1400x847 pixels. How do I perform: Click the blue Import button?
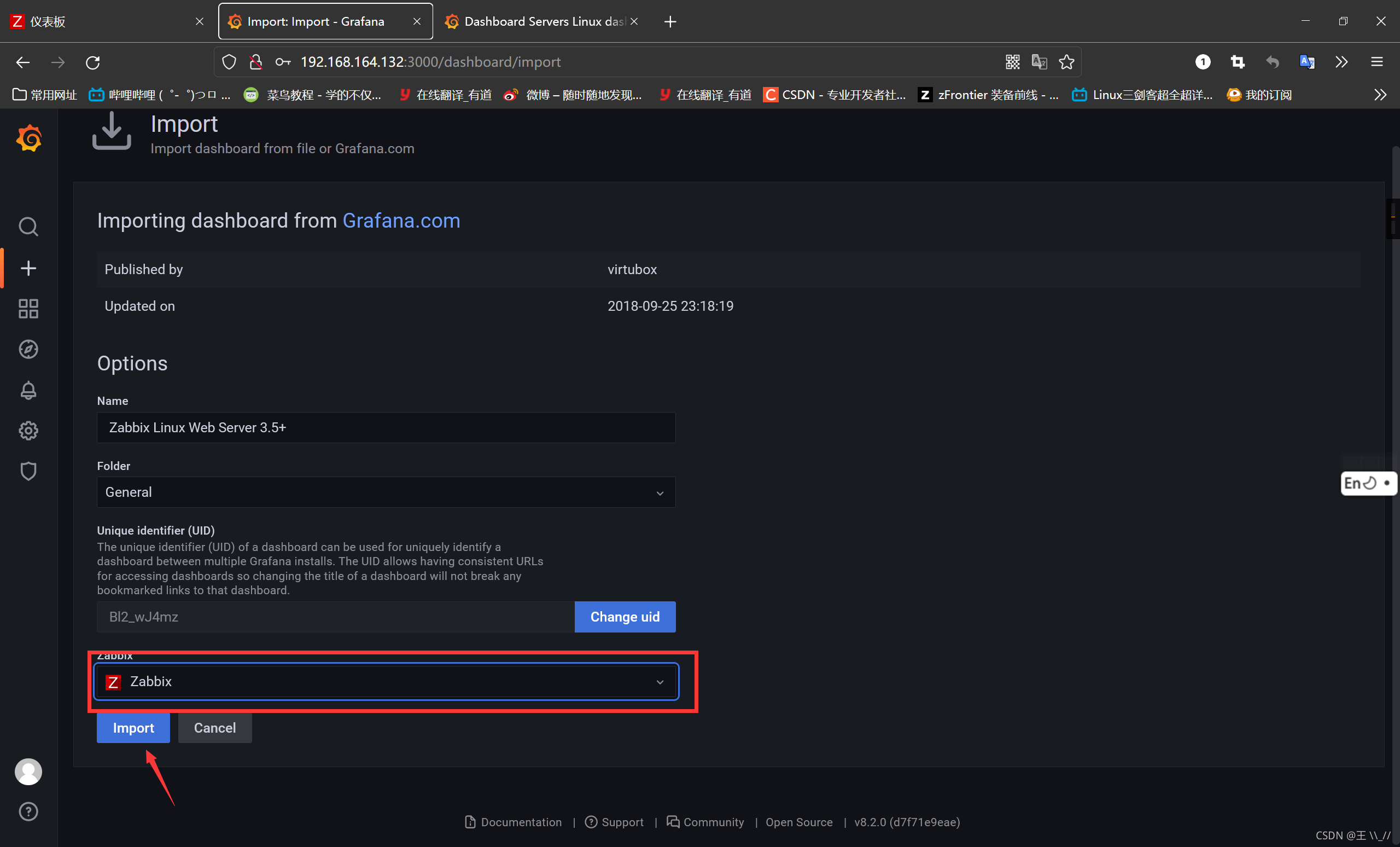point(133,728)
